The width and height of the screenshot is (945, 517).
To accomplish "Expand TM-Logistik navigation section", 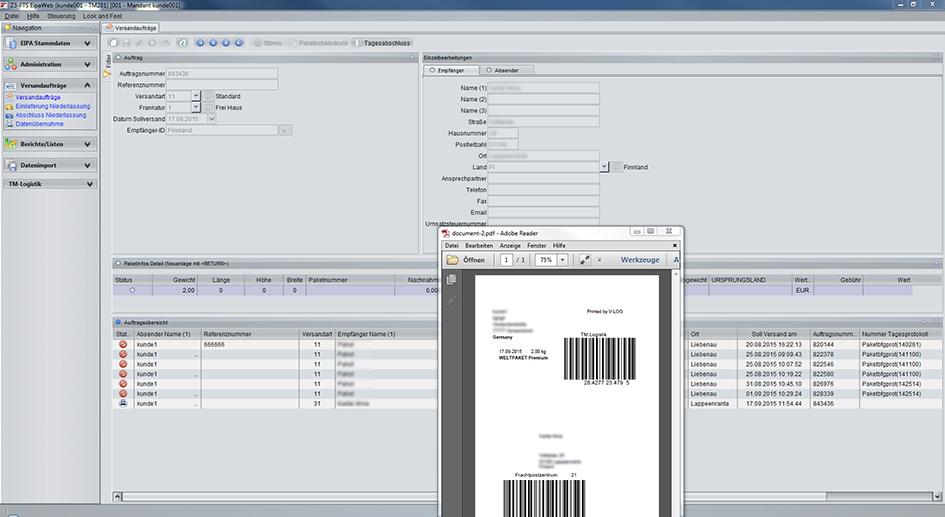I will (50, 184).
